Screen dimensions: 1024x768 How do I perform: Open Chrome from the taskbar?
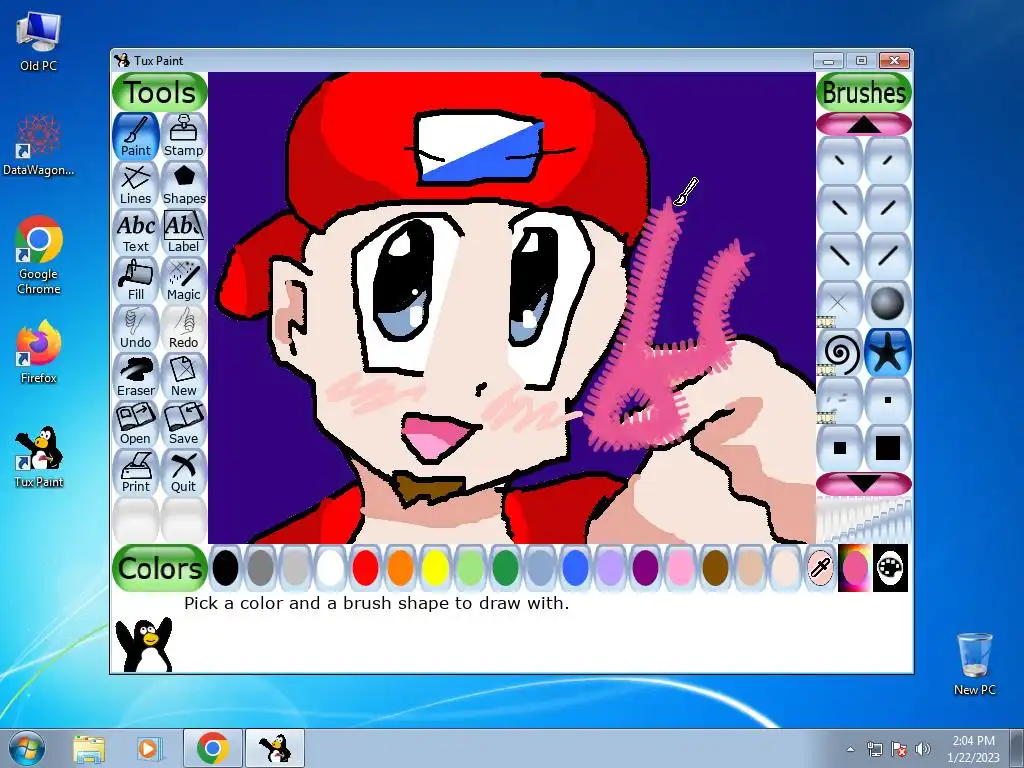(x=213, y=748)
